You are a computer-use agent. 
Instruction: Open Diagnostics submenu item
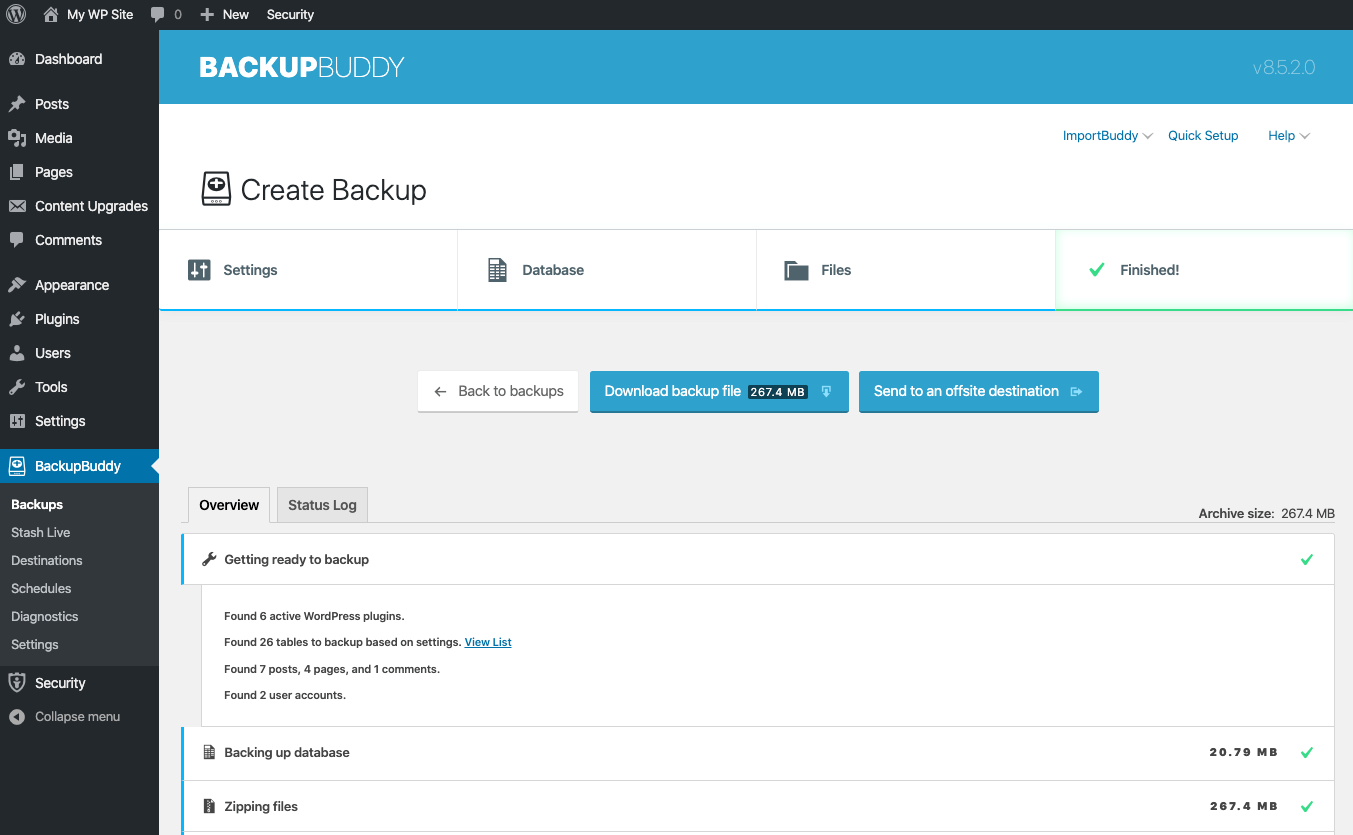point(45,617)
